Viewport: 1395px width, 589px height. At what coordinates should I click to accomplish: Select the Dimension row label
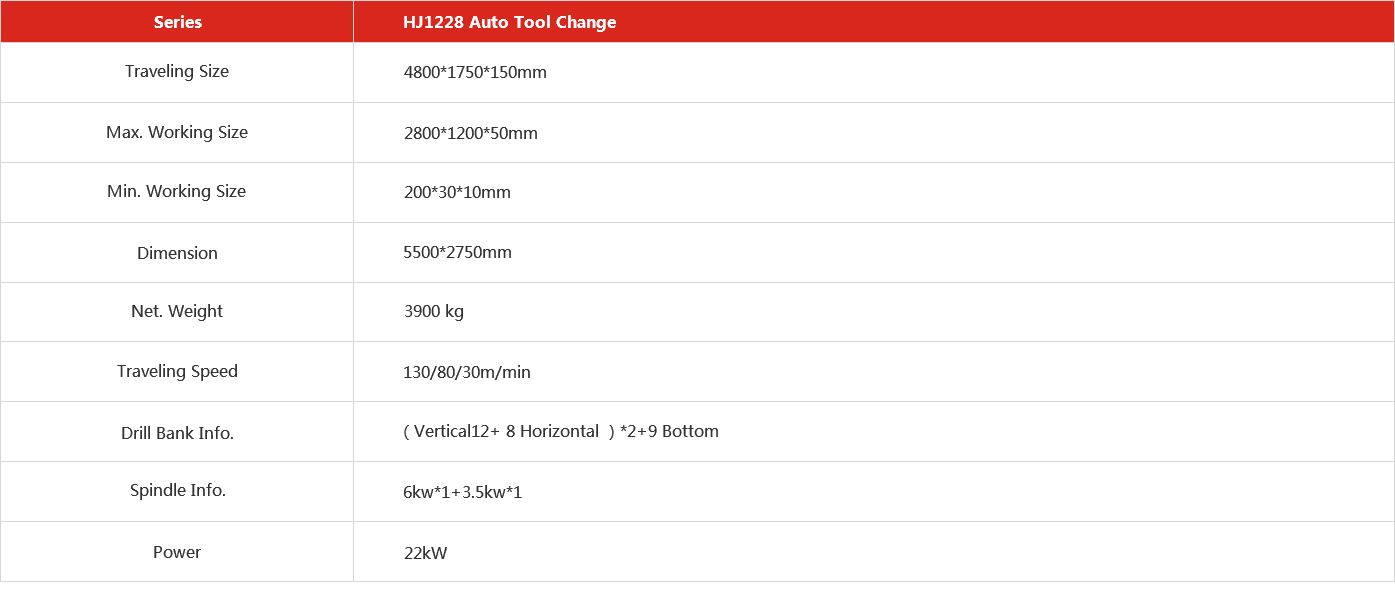(x=177, y=253)
